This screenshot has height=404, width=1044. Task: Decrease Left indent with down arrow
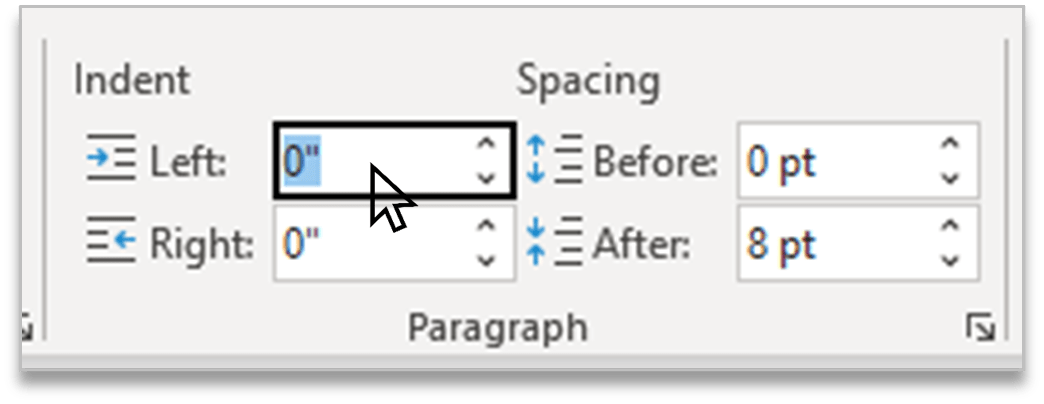pos(487,178)
